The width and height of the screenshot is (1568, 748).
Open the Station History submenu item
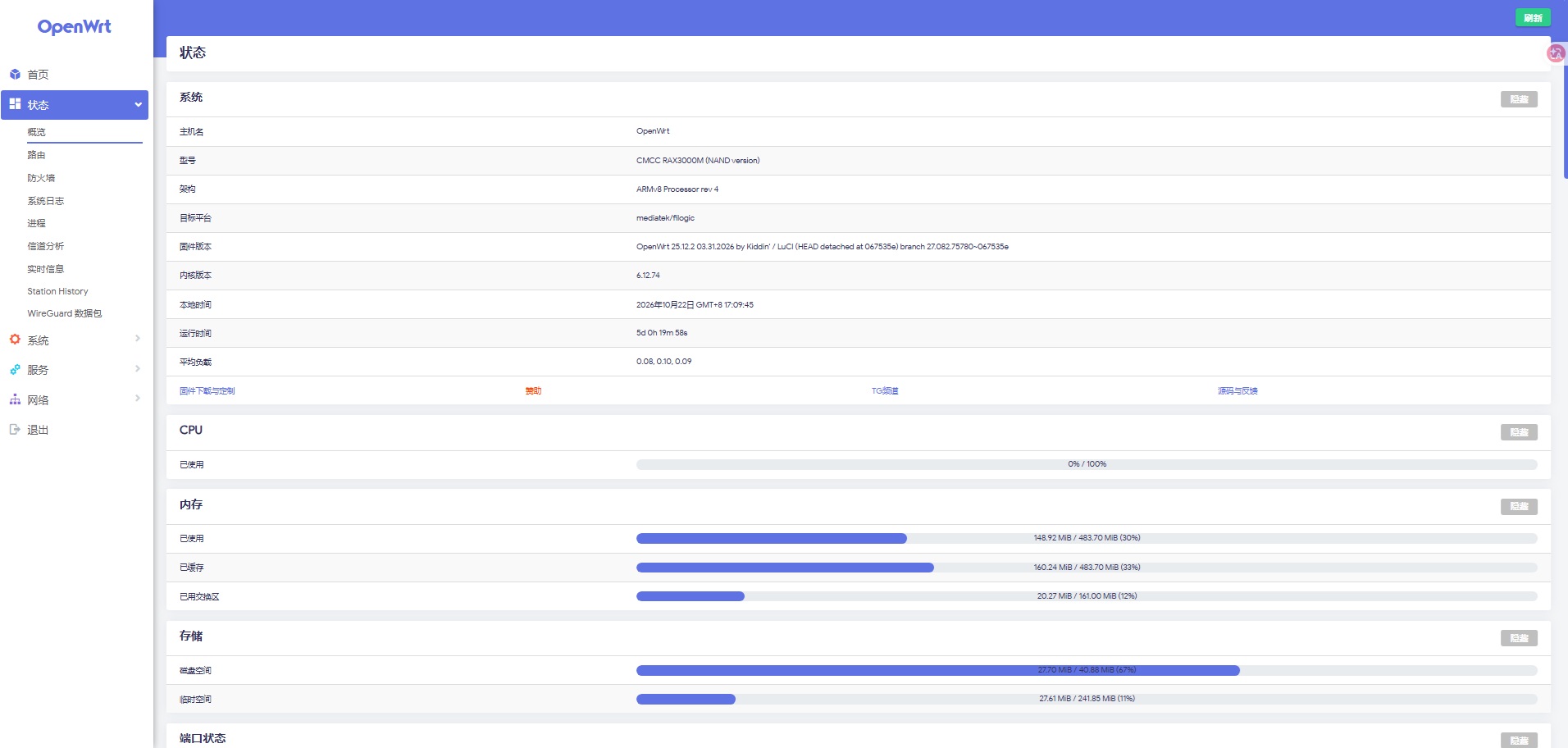pos(57,291)
